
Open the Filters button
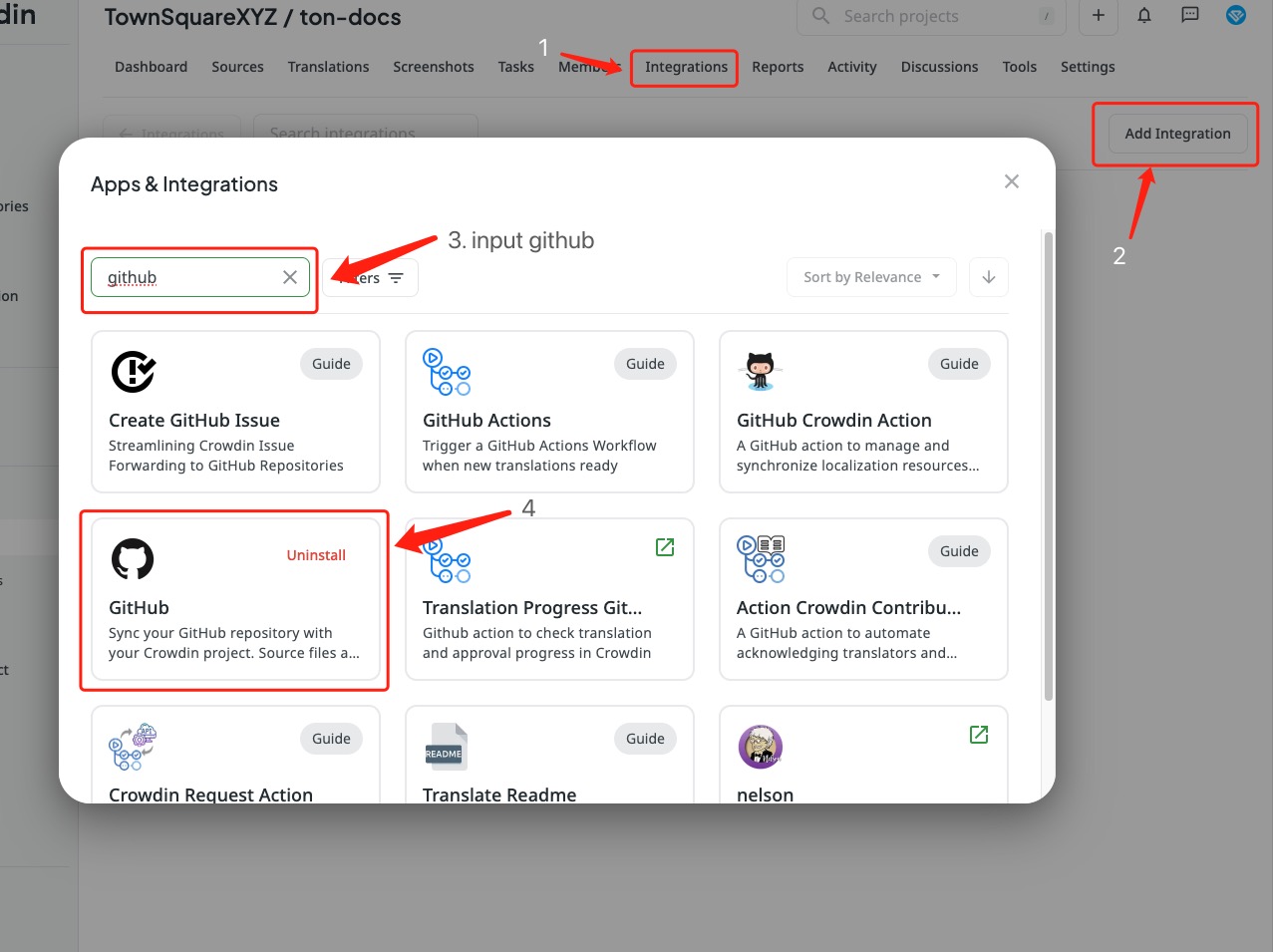370,277
